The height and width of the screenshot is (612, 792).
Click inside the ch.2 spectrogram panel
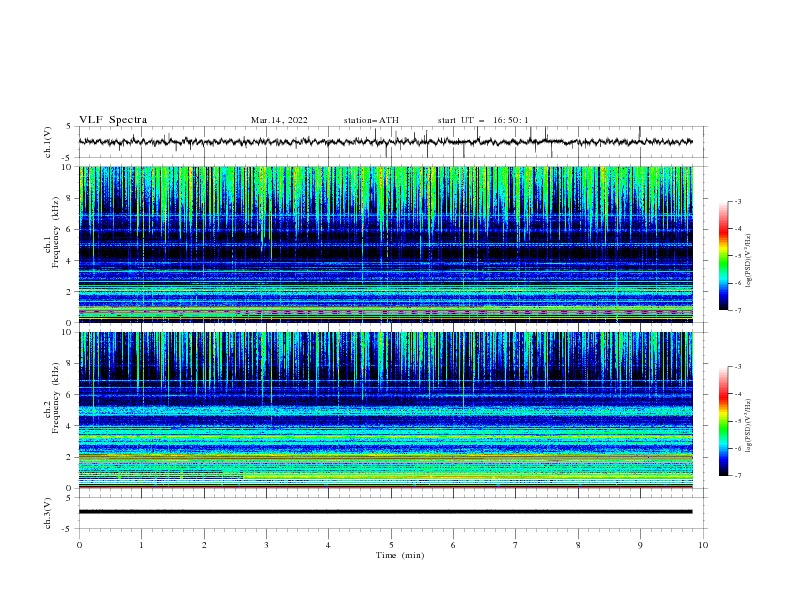[386, 410]
